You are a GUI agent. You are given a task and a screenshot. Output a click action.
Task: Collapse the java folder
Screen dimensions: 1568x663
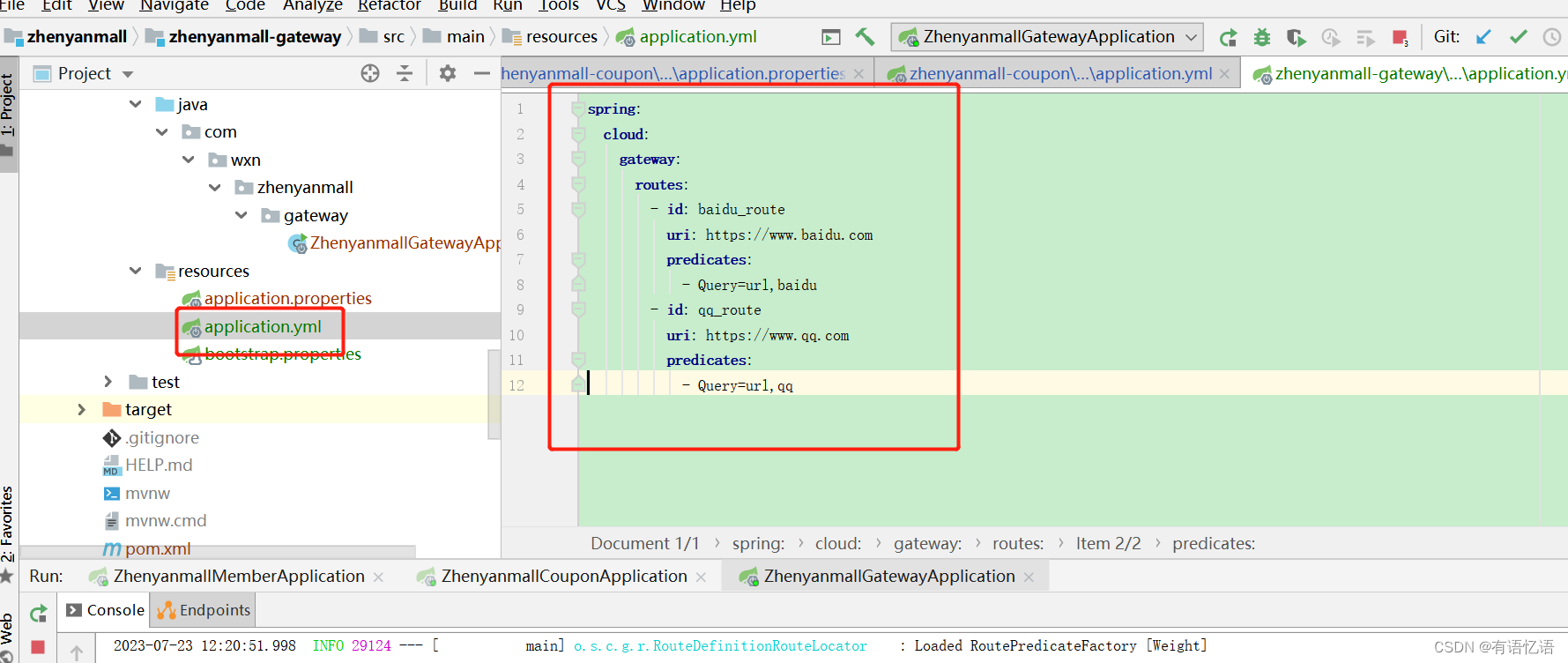click(135, 104)
